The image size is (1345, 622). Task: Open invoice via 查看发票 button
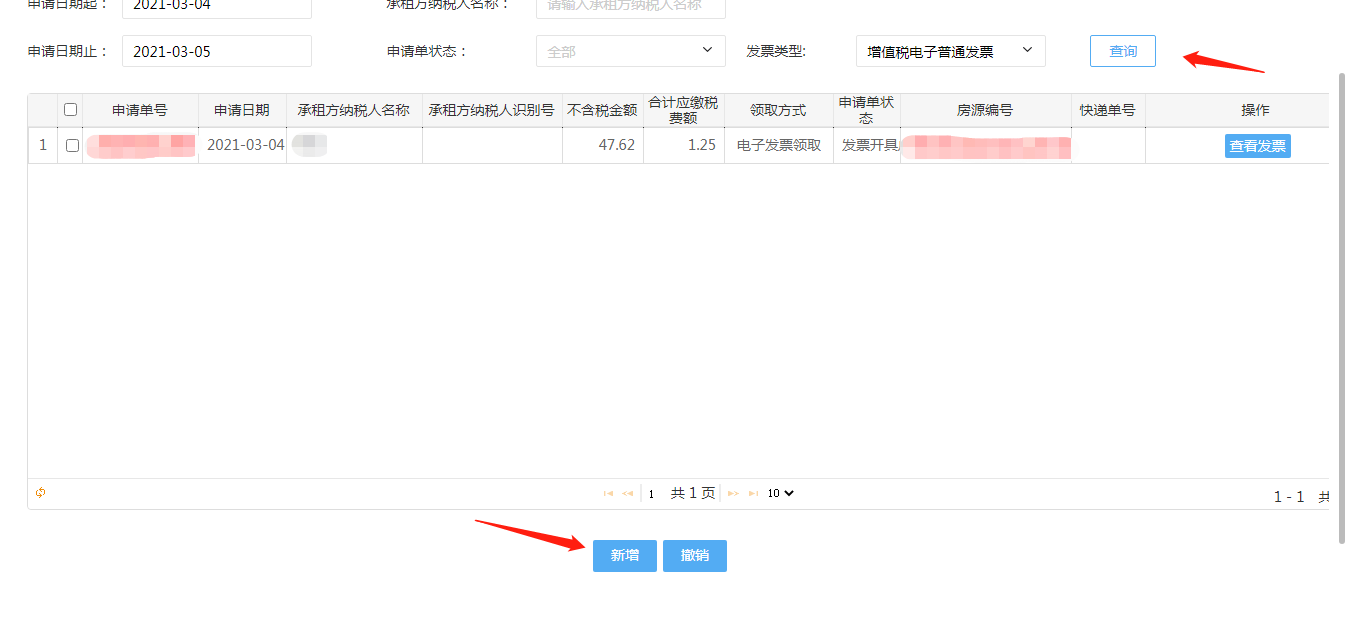pos(1256,145)
